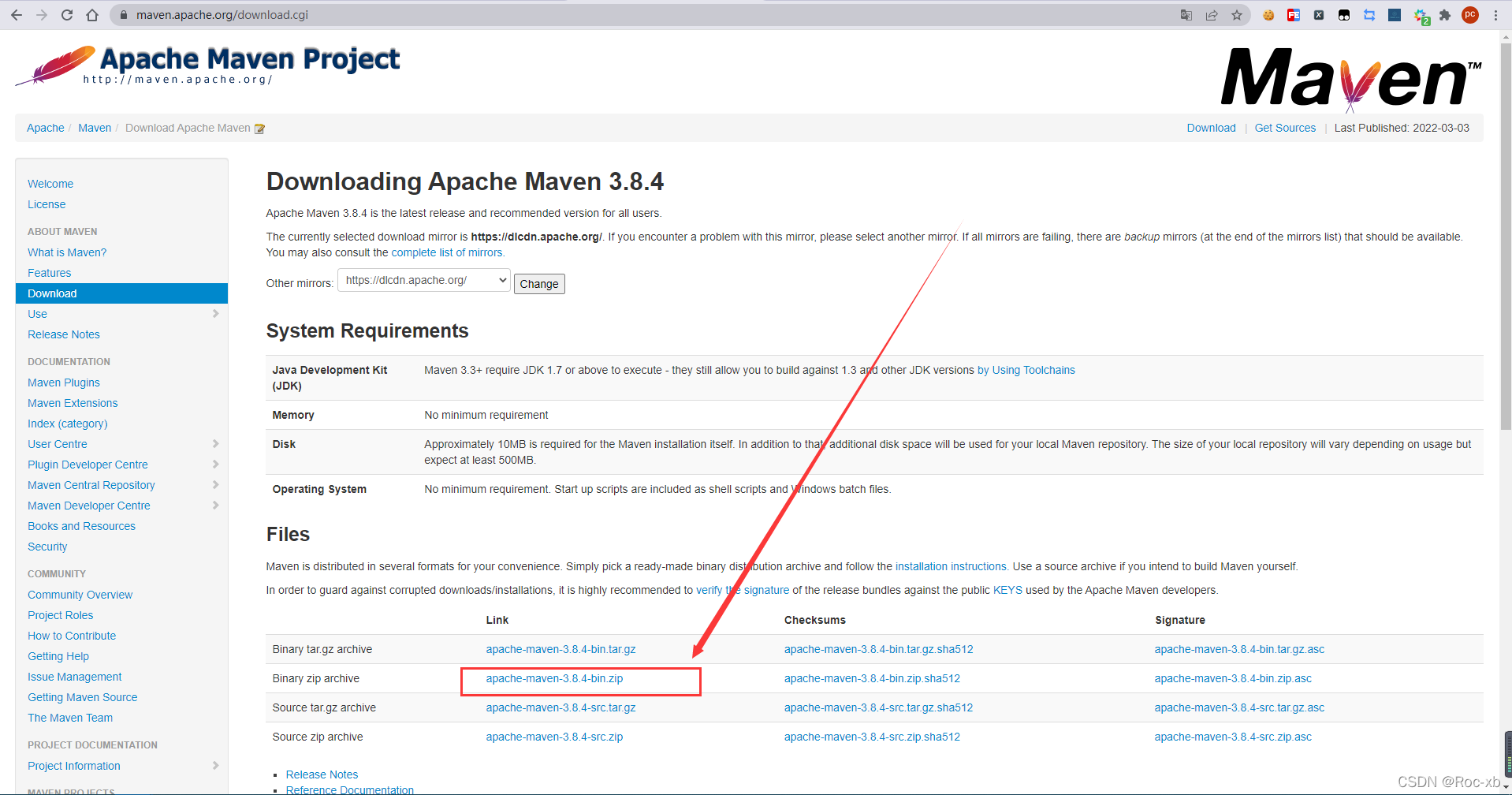Image resolution: width=1512 pixels, height=795 pixels.
Task: Bookmark this page with the star
Action: (x=1237, y=15)
